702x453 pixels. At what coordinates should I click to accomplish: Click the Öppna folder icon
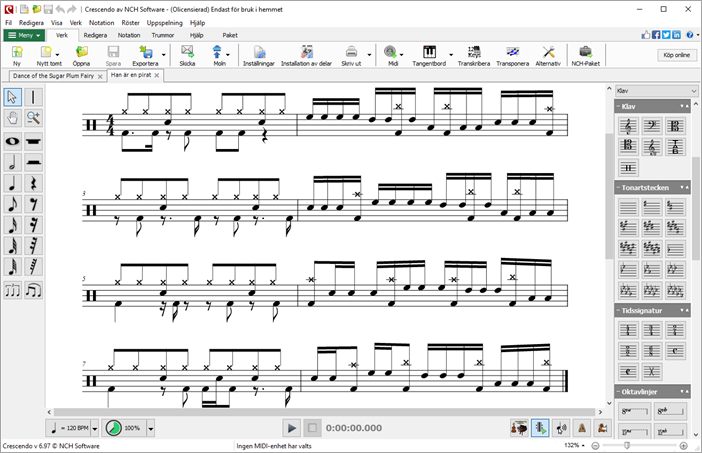pos(81,56)
